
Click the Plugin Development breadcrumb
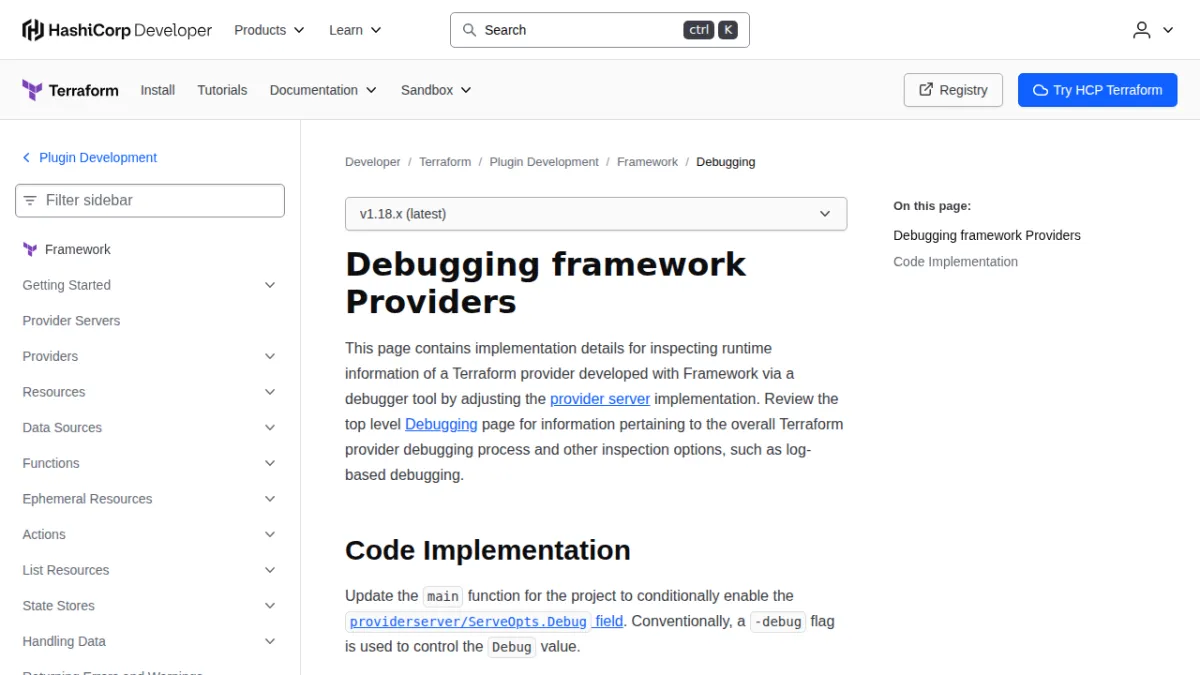544,162
